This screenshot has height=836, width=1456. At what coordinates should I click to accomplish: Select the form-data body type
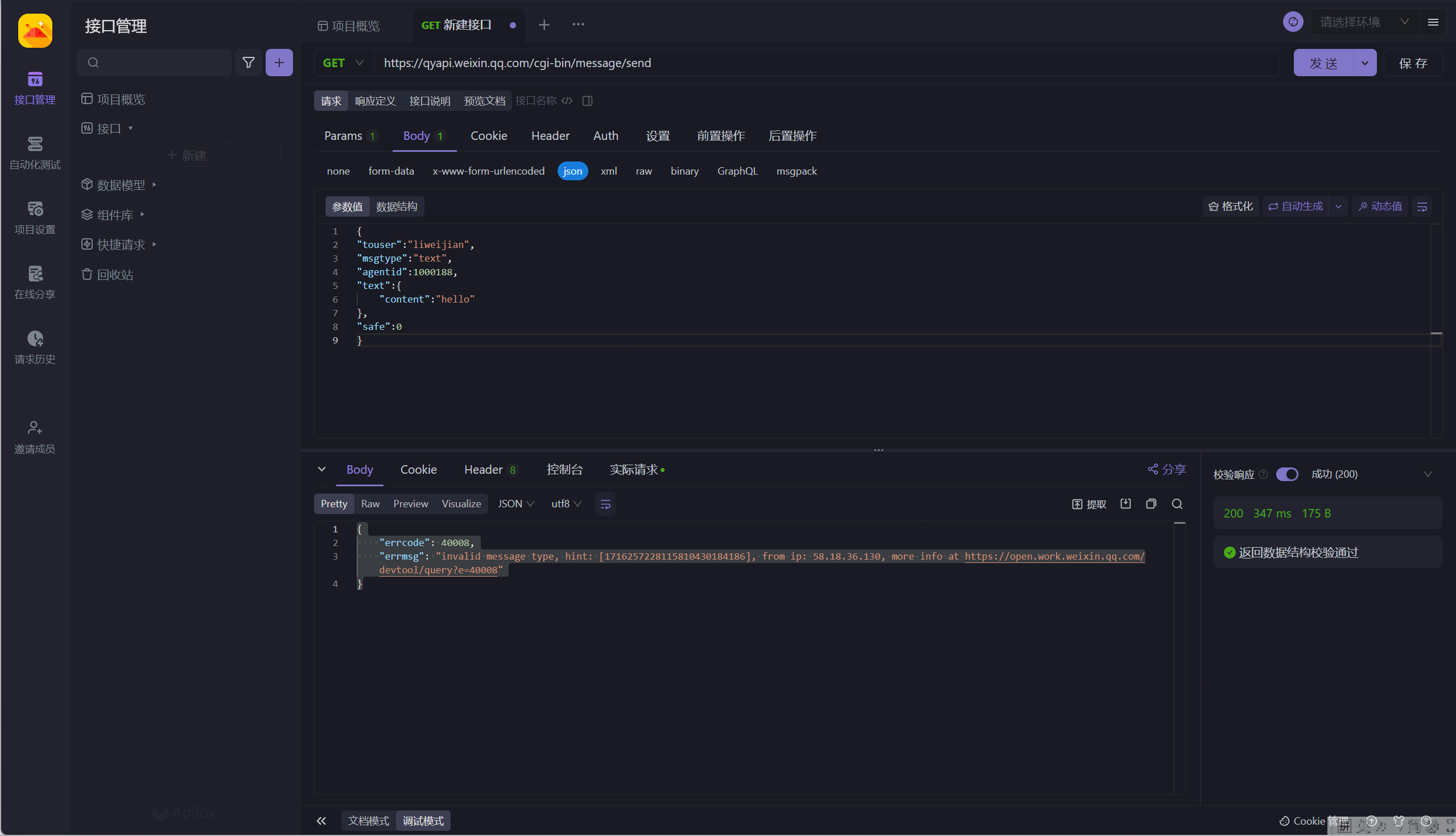click(x=390, y=171)
